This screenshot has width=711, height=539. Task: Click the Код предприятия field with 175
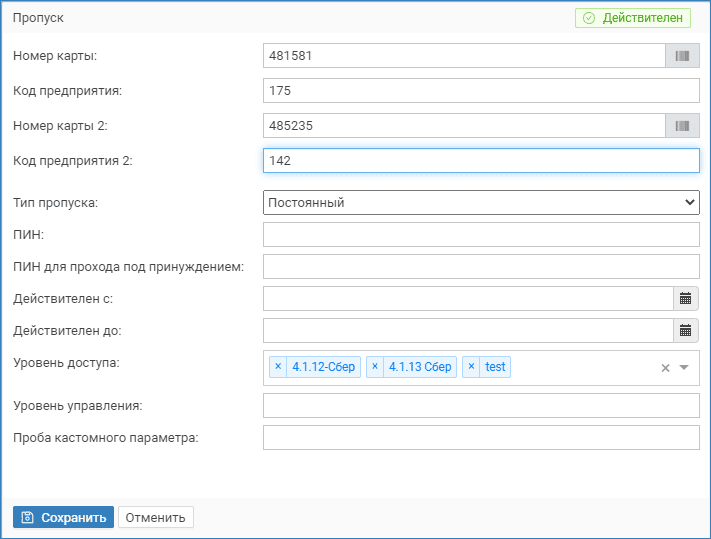tap(480, 91)
